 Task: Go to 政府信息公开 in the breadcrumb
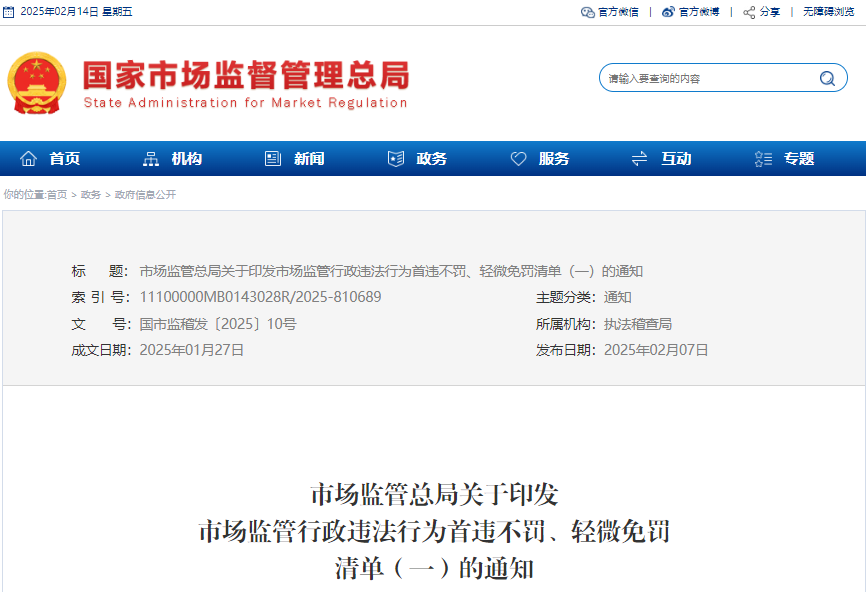pos(145,194)
